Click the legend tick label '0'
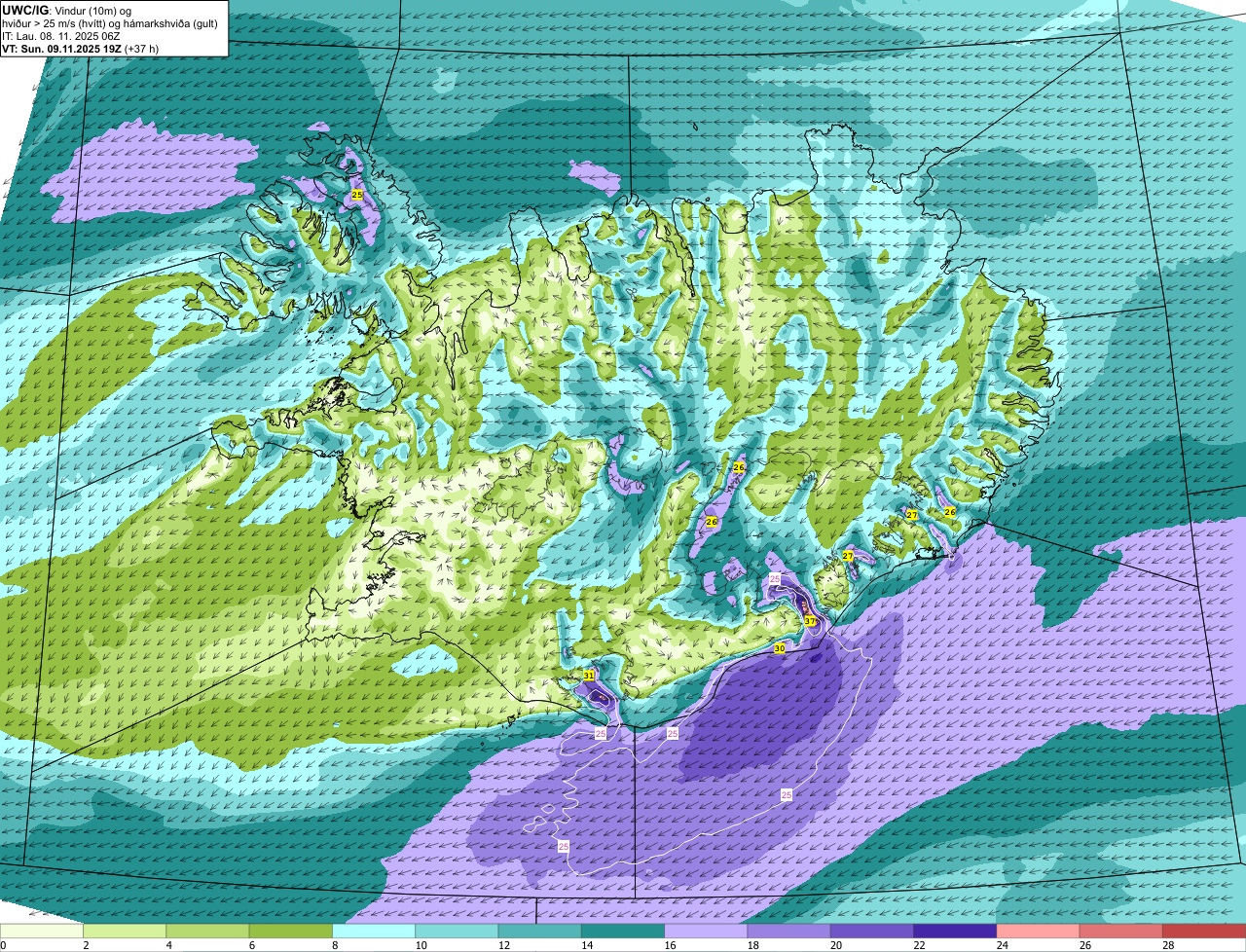 (x=4, y=944)
